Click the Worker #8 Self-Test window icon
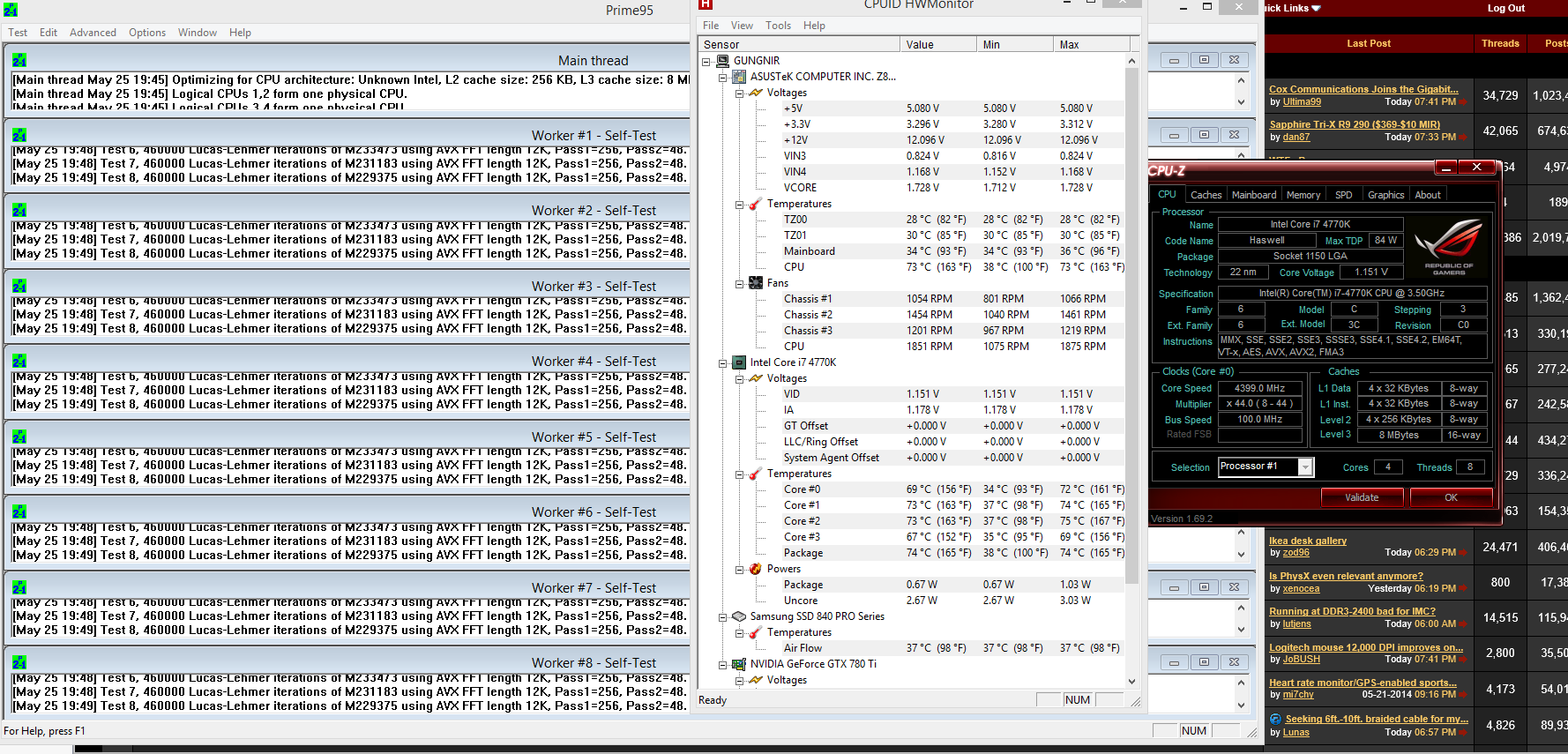This screenshot has width=1568, height=754. [x=19, y=662]
